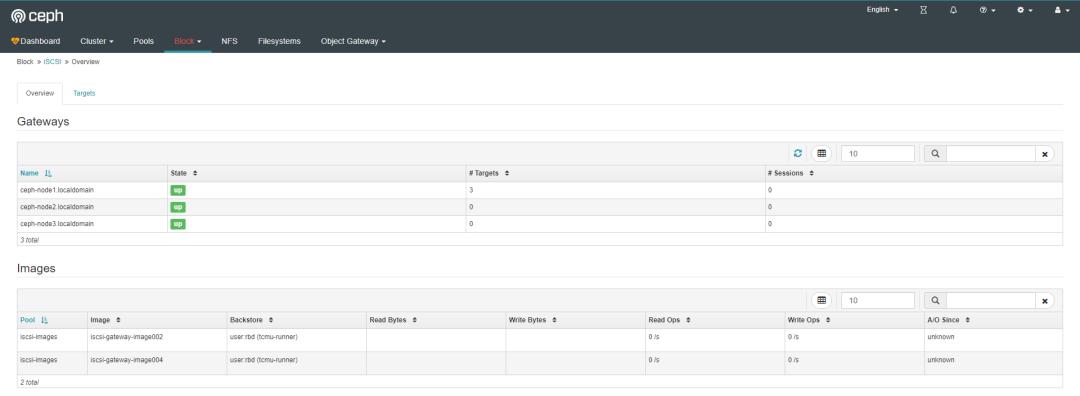Open the help question mark menu
Screen dimensions: 1080x396
pos(988,10)
